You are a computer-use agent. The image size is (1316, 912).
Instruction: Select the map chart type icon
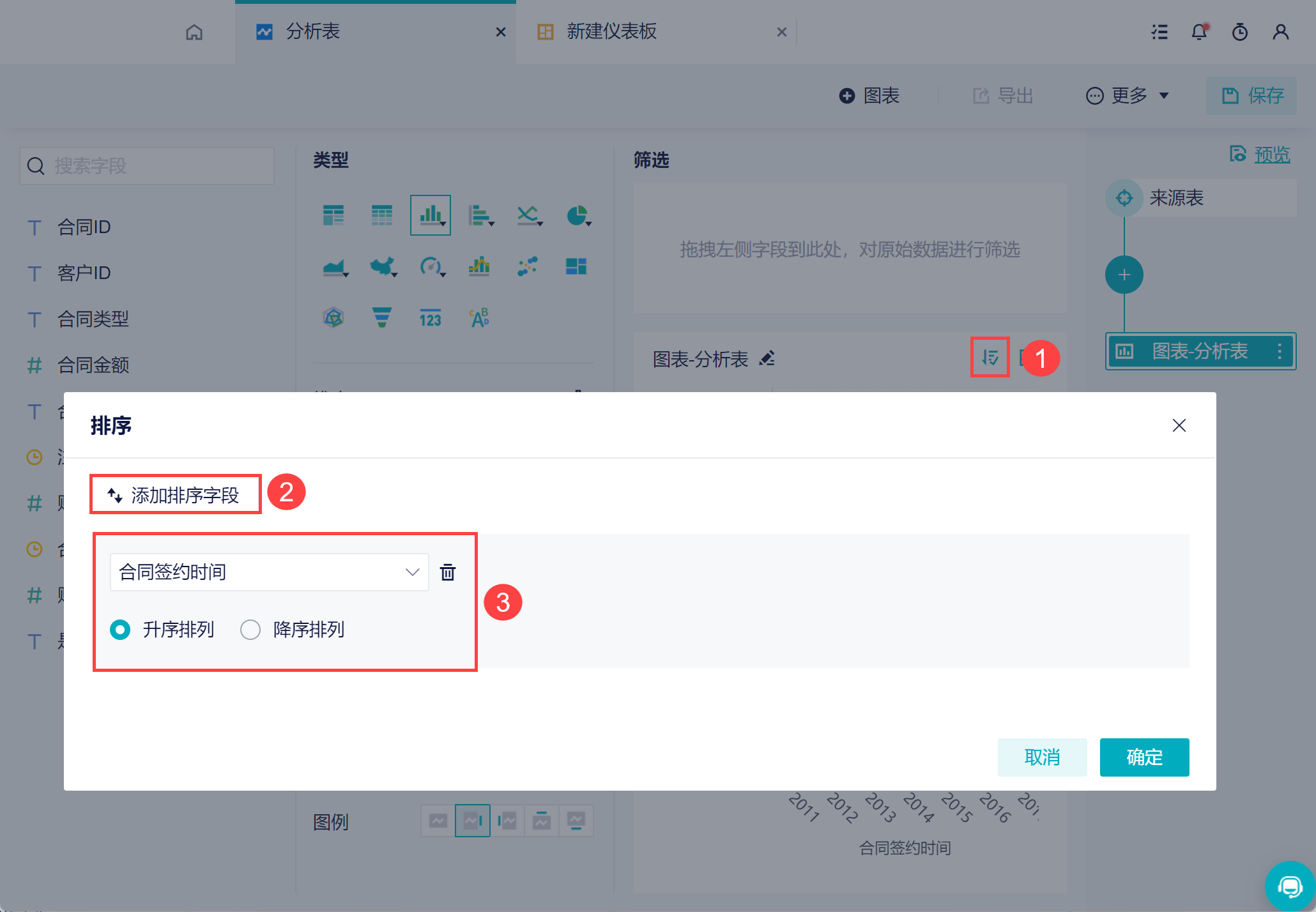(x=381, y=266)
